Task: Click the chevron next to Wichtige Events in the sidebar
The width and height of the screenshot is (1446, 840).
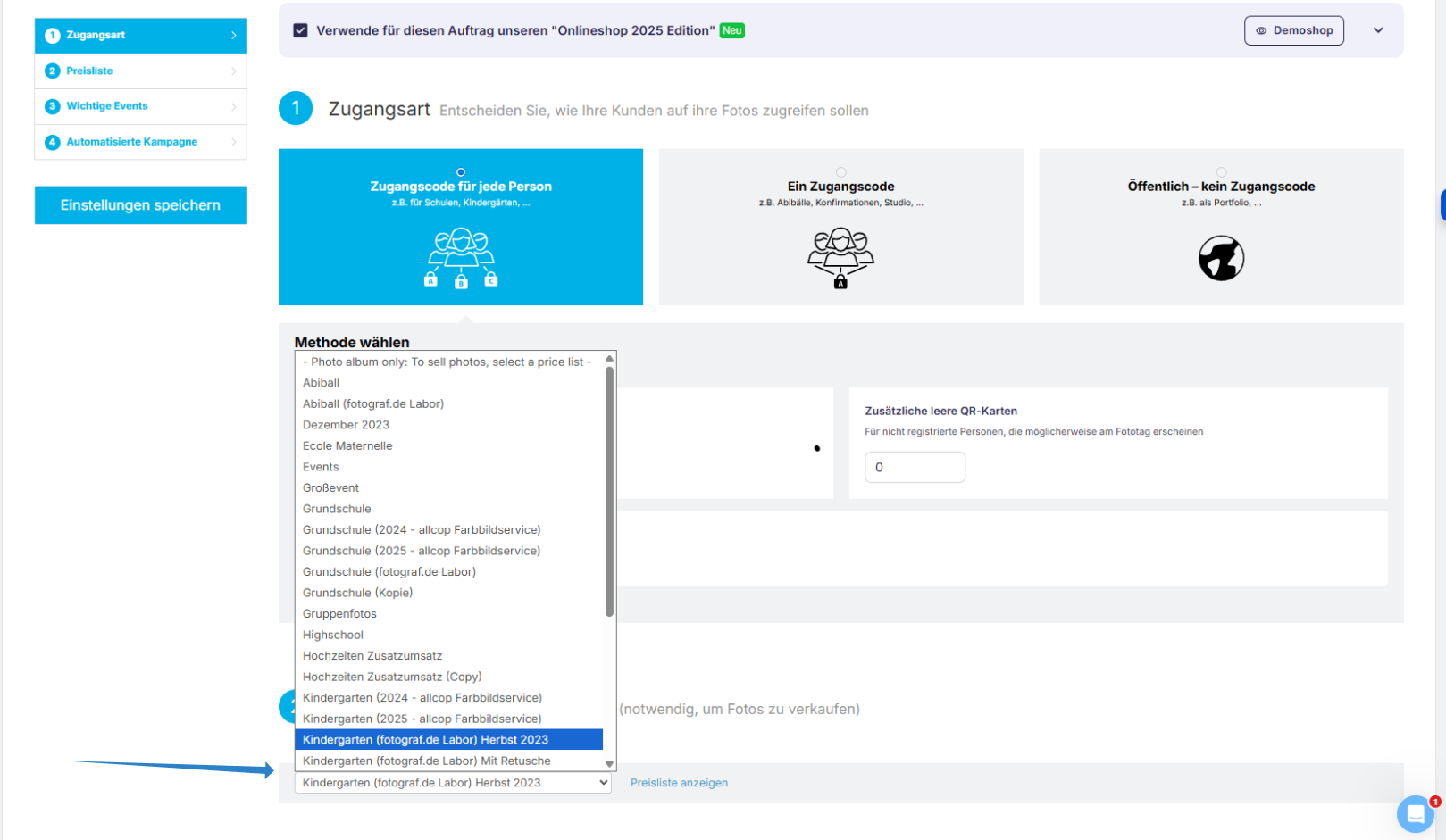Action: coord(234,107)
